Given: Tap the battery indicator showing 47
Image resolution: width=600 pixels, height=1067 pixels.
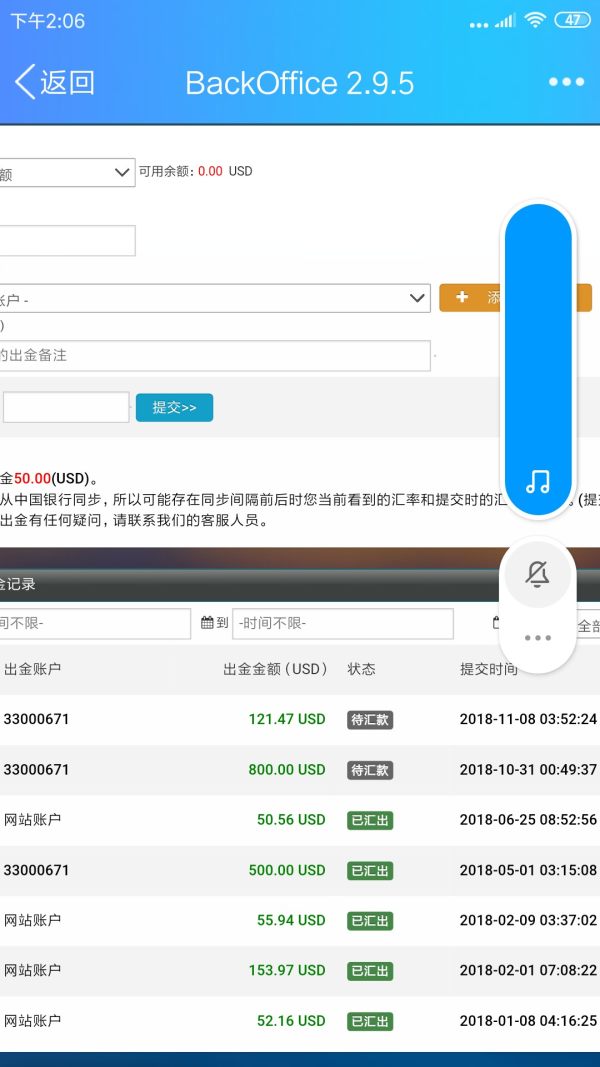Looking at the screenshot, I should pyautogui.click(x=572, y=20).
